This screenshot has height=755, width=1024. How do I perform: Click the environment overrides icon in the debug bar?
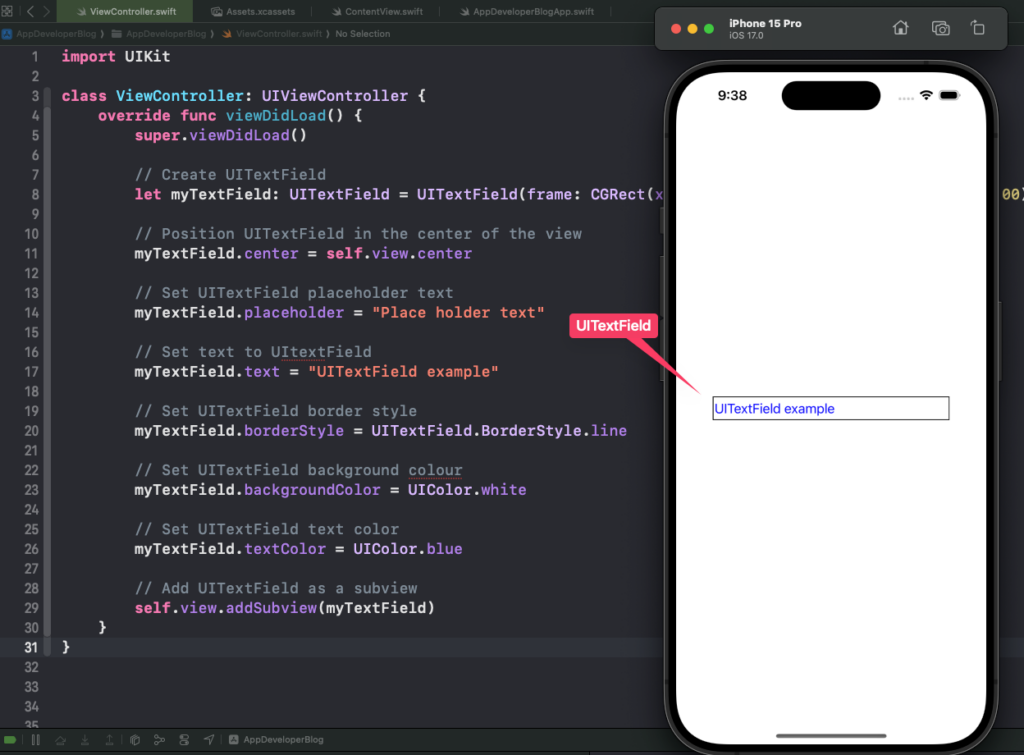(183, 741)
